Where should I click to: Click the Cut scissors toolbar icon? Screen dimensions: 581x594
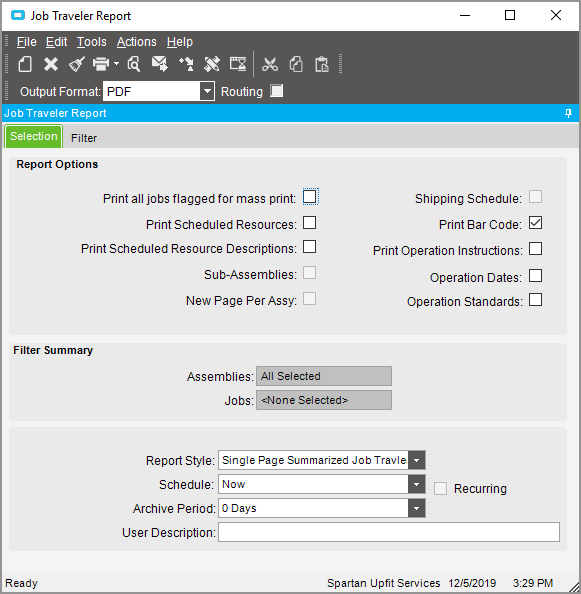tap(270, 64)
